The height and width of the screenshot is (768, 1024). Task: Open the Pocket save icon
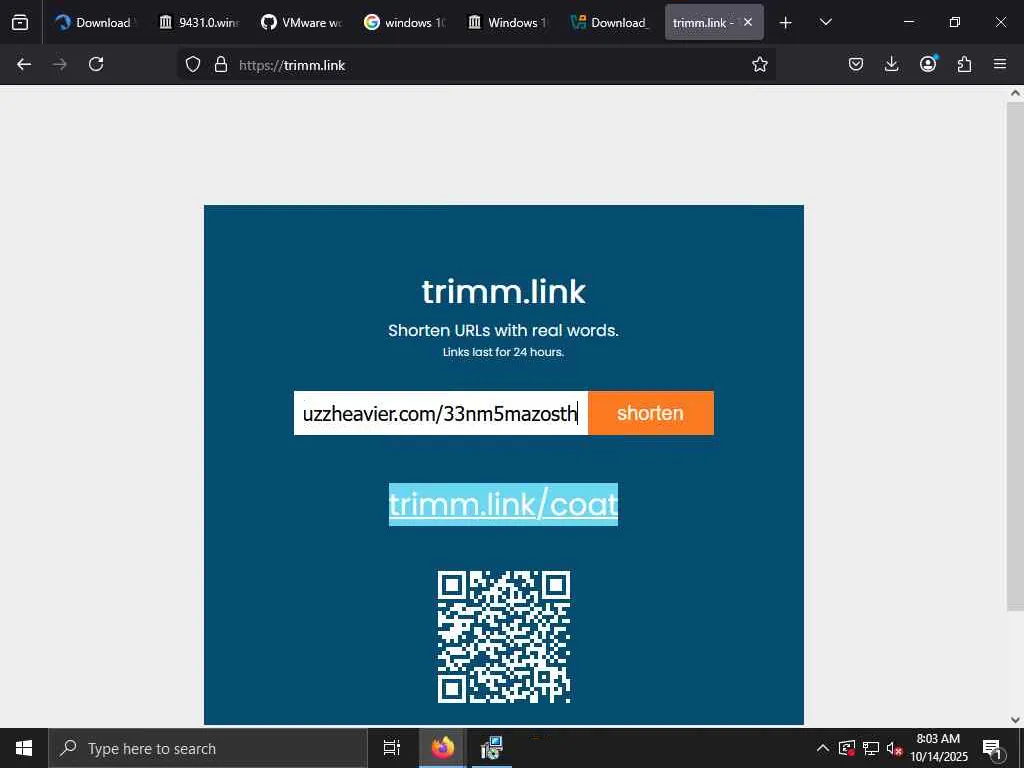(x=856, y=64)
